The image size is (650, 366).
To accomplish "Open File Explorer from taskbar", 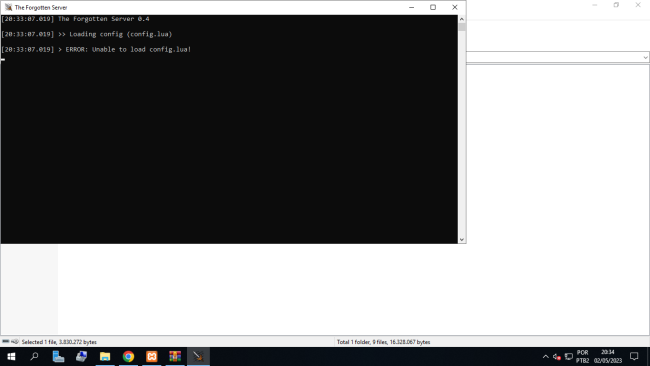I will [105, 356].
